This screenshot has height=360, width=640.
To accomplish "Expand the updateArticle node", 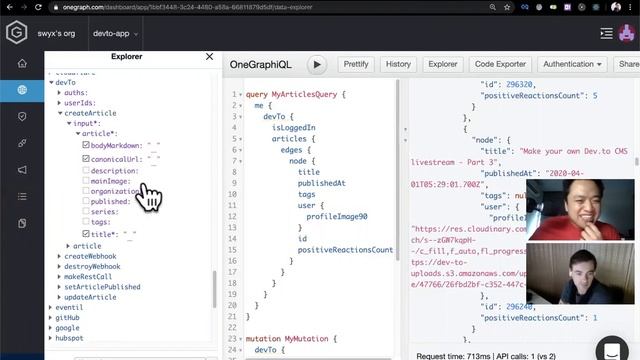I will pyautogui.click(x=60, y=297).
